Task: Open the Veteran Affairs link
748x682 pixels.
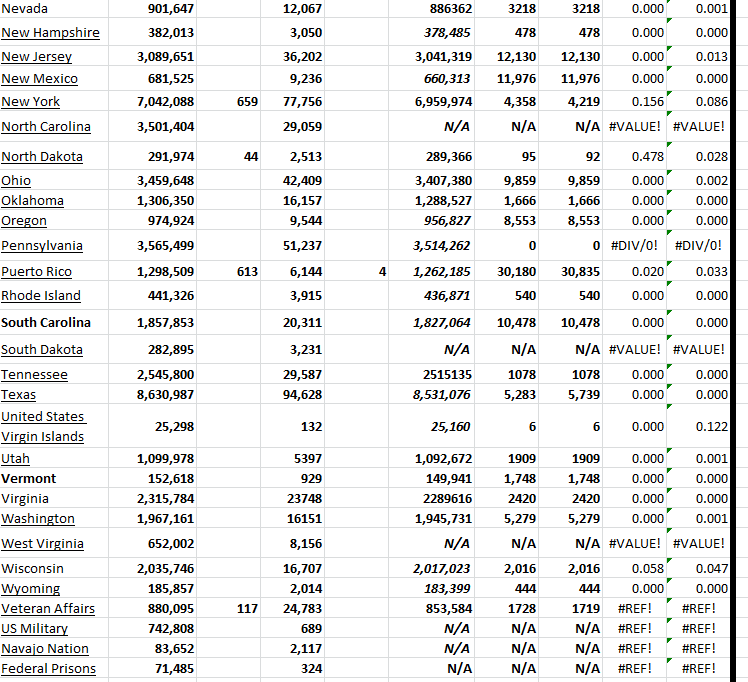Action: point(48,609)
